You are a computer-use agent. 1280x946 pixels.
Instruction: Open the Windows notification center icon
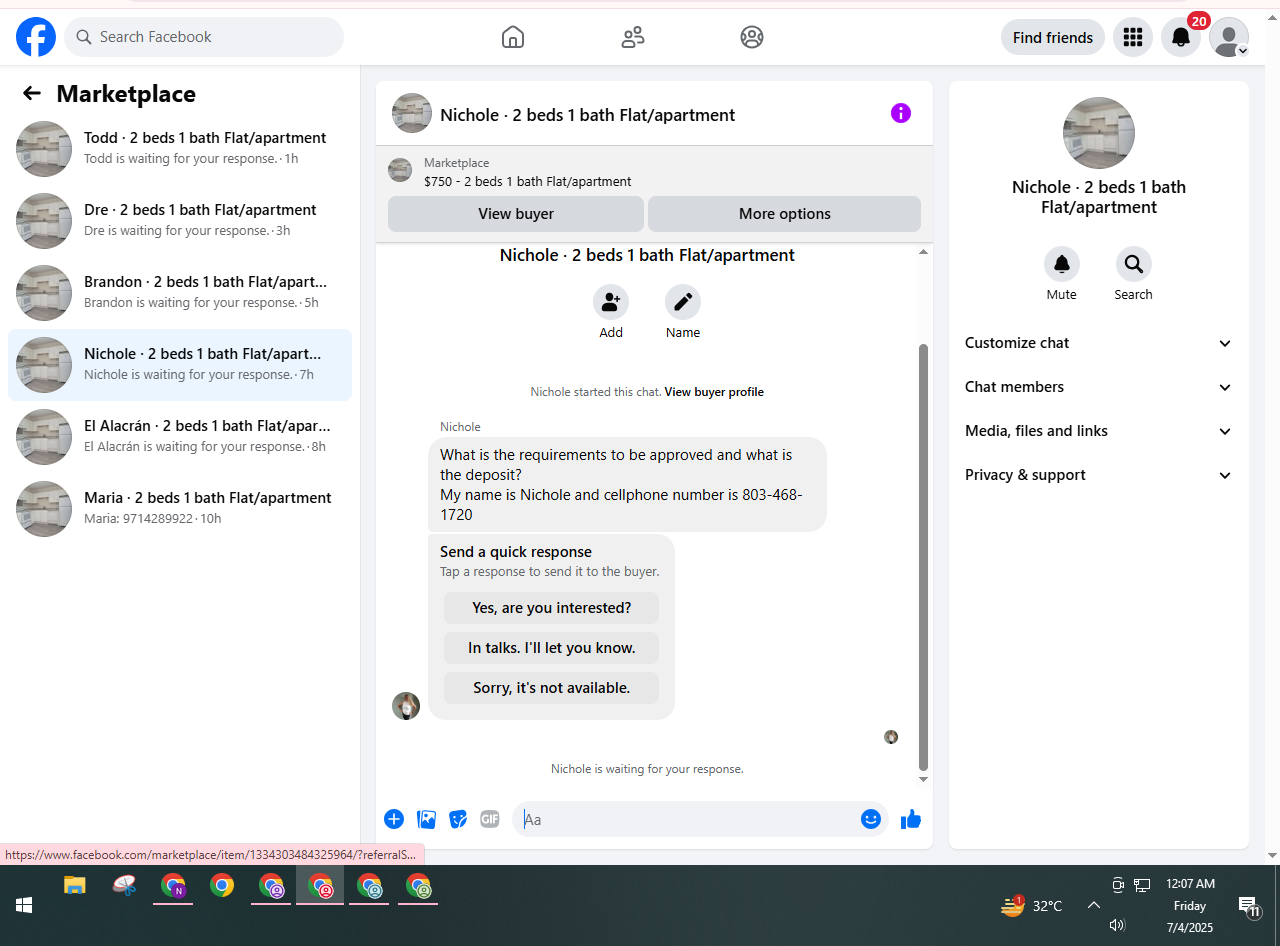(x=1249, y=906)
